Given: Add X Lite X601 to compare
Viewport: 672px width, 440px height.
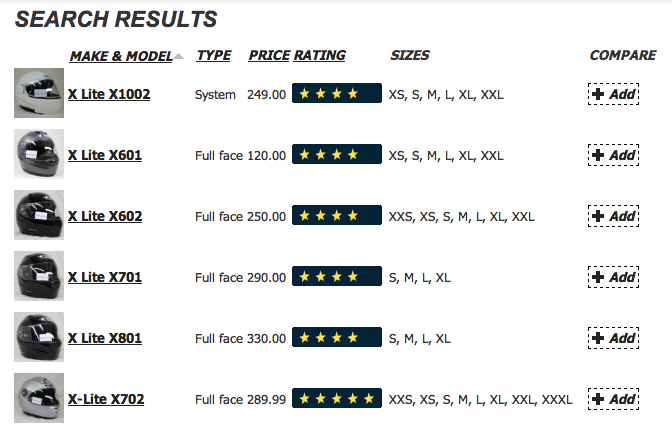Looking at the screenshot, I should point(613,155).
